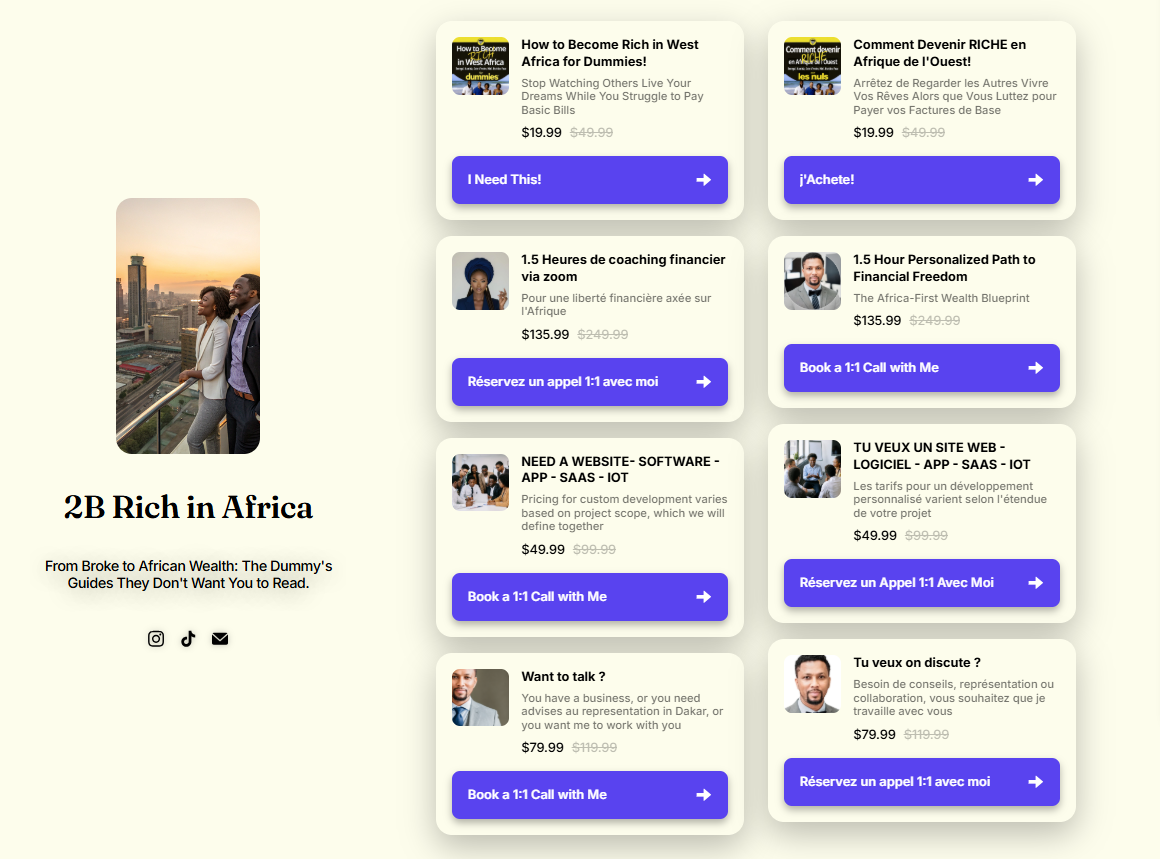1160x859 pixels.
Task: Book a call under Want to talk? card
Action: 590,795
